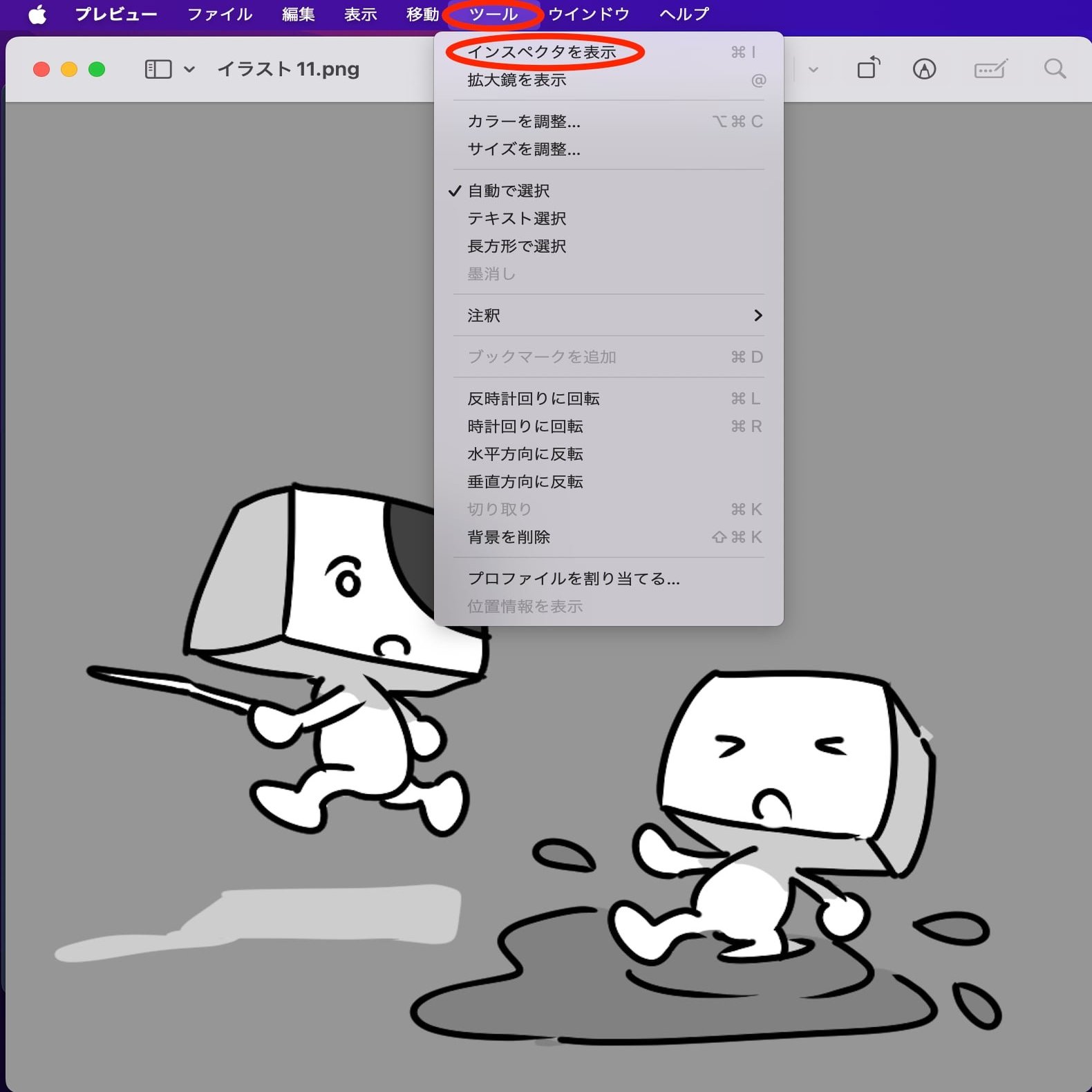Choose インスペクタを表示
This screenshot has height=1092, width=1092.
point(609,53)
